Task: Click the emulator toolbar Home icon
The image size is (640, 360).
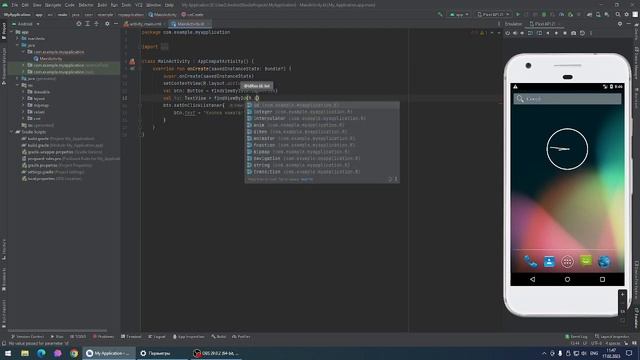Action: [556, 33]
